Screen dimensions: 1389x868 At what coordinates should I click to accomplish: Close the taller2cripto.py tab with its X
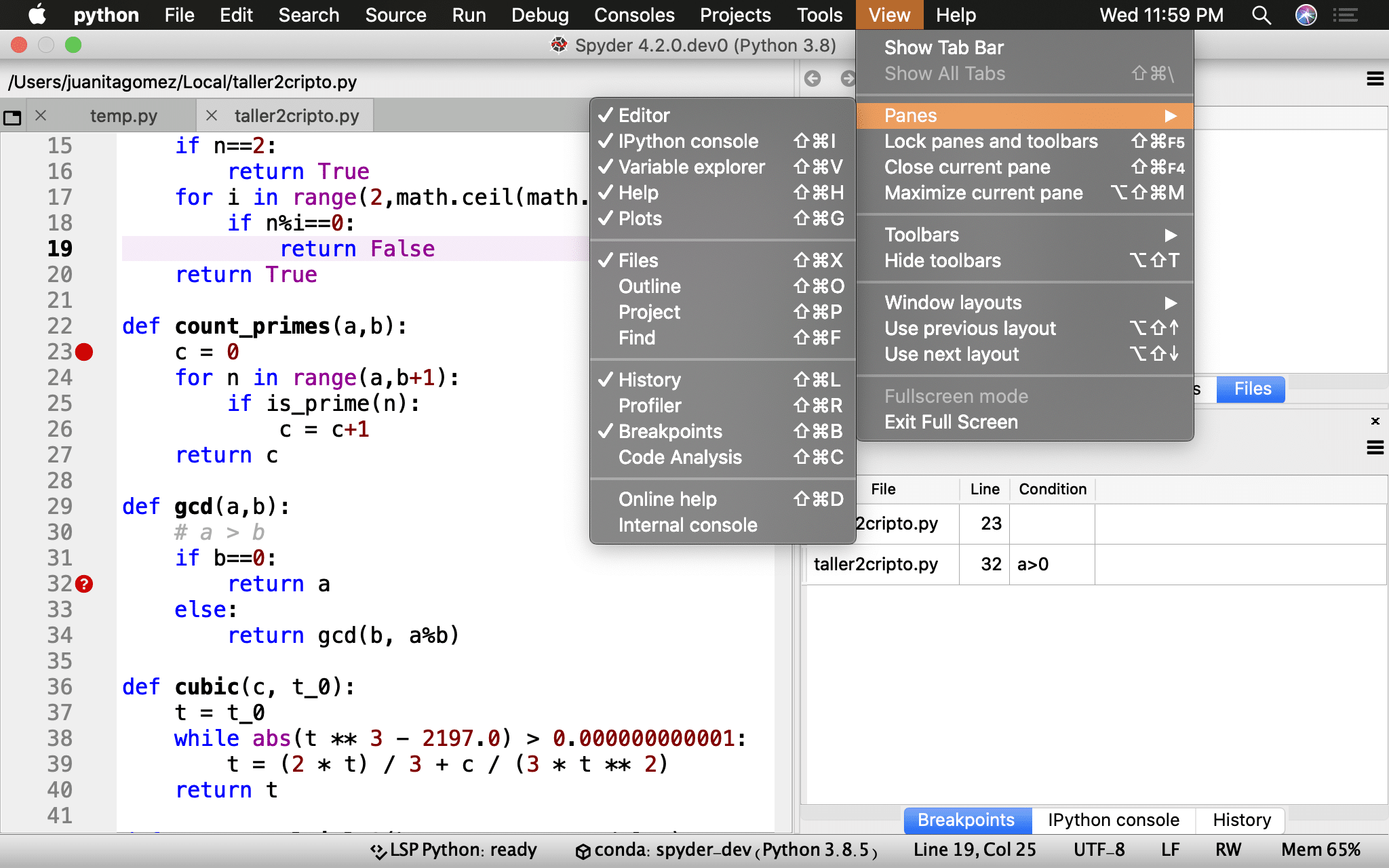point(212,115)
